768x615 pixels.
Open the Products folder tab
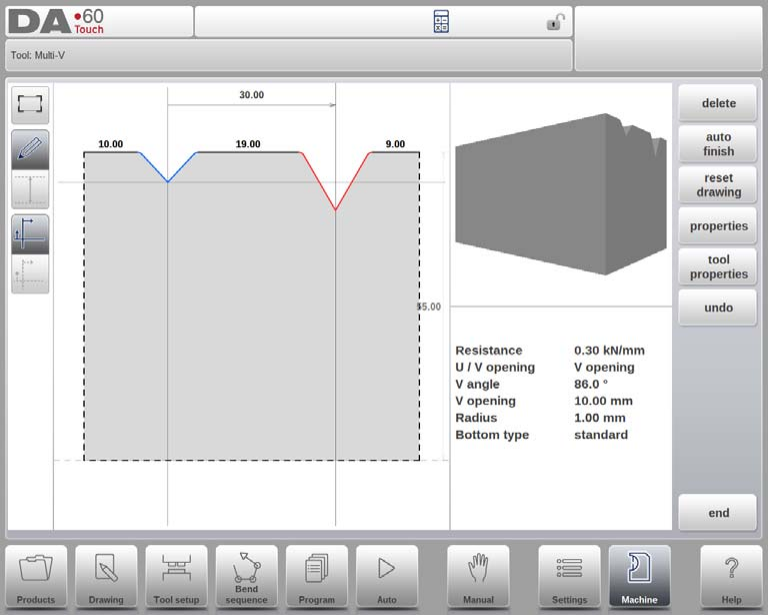click(36, 577)
